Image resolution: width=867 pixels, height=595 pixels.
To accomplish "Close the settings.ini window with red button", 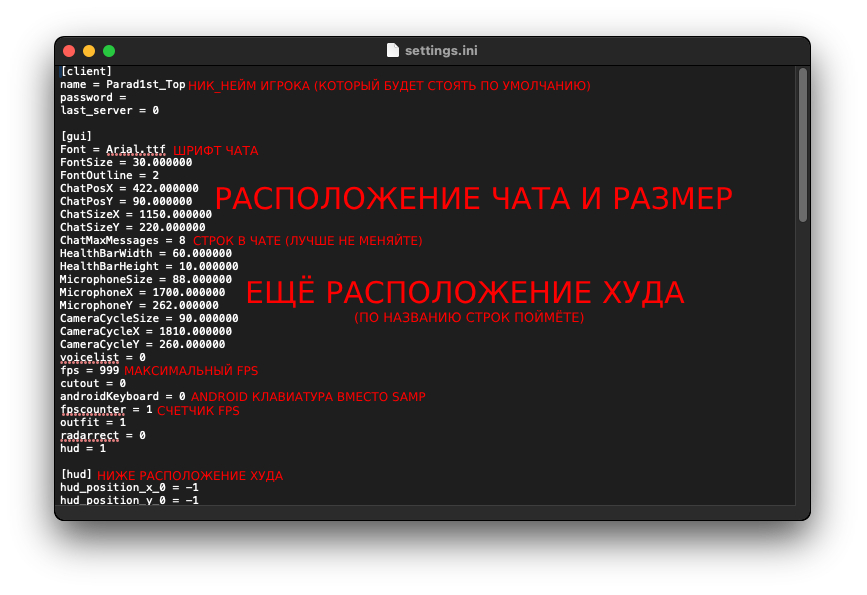I will pyautogui.click(x=69, y=51).
